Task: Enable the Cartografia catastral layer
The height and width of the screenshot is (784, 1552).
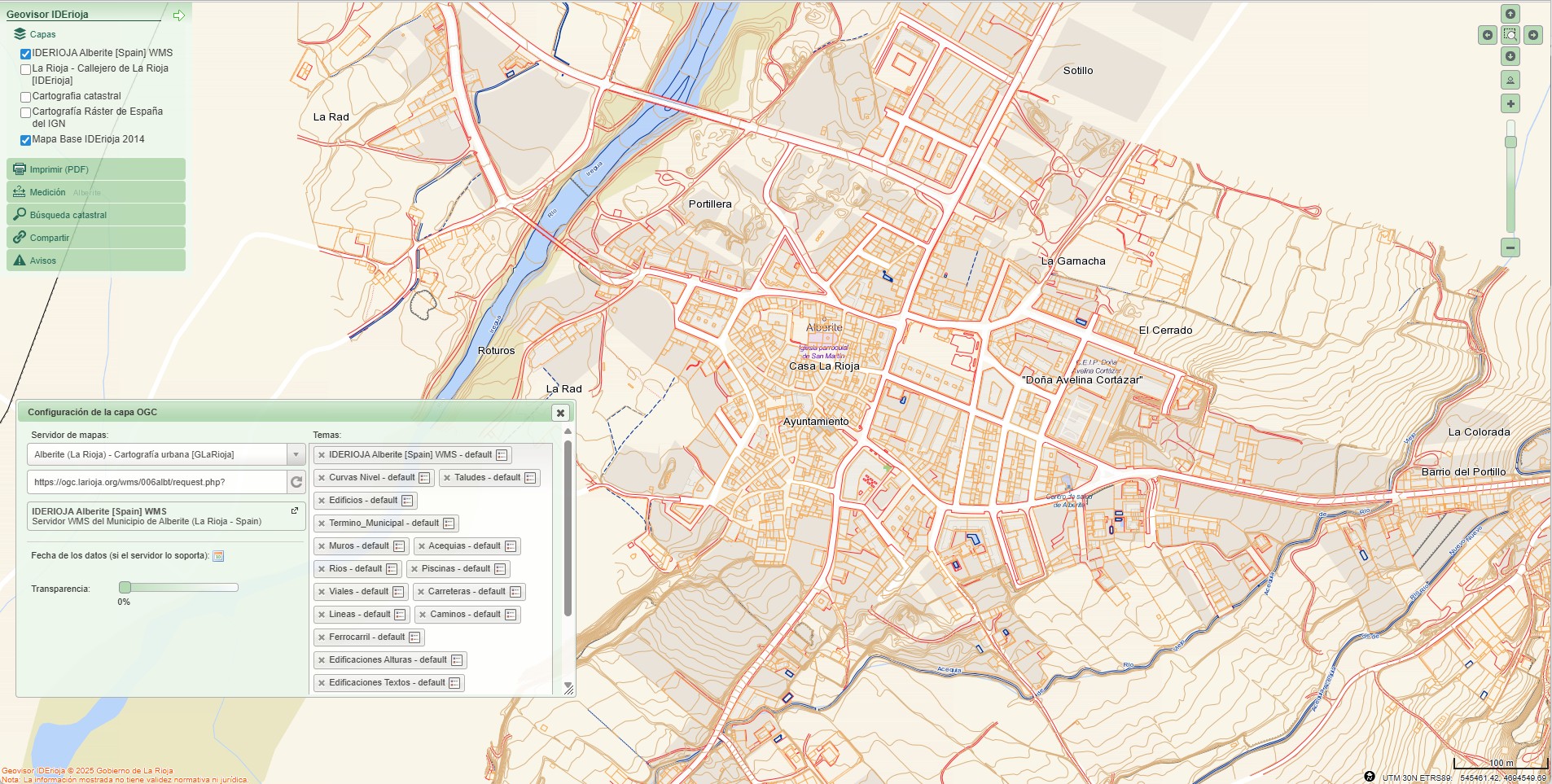Action: click(24, 95)
